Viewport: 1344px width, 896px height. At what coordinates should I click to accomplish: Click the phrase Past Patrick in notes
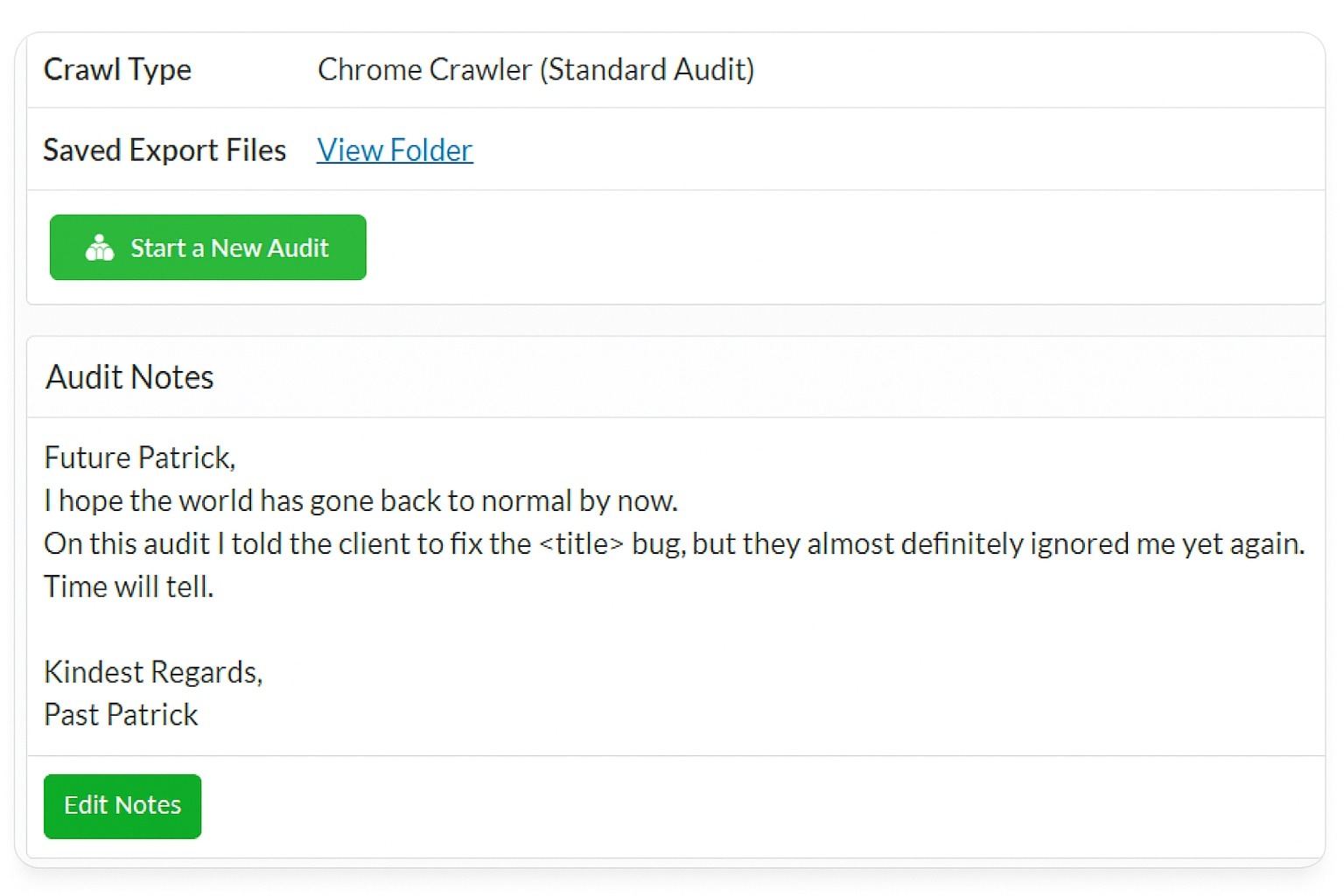[121, 714]
